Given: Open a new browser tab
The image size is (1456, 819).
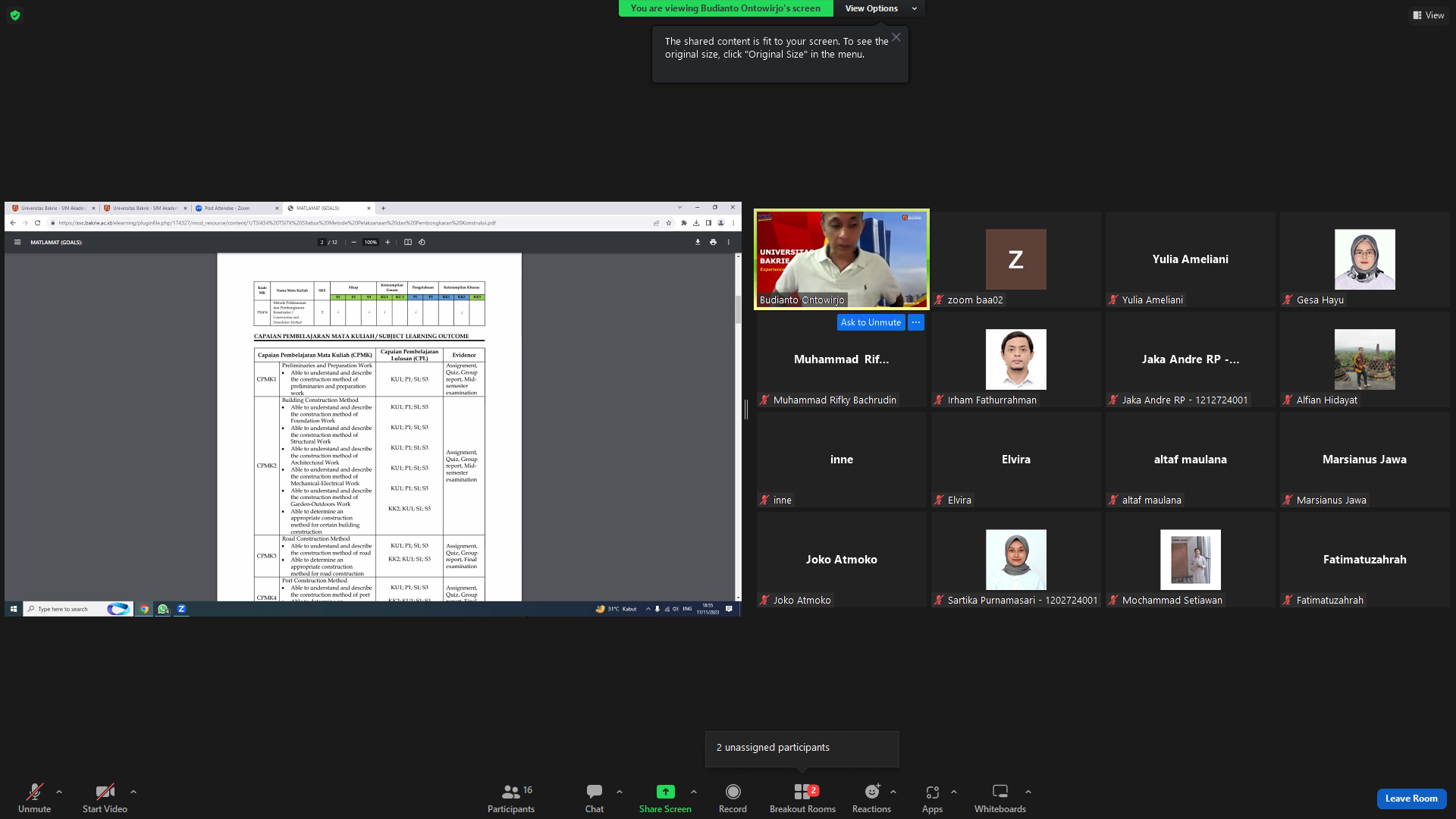Looking at the screenshot, I should point(383,208).
